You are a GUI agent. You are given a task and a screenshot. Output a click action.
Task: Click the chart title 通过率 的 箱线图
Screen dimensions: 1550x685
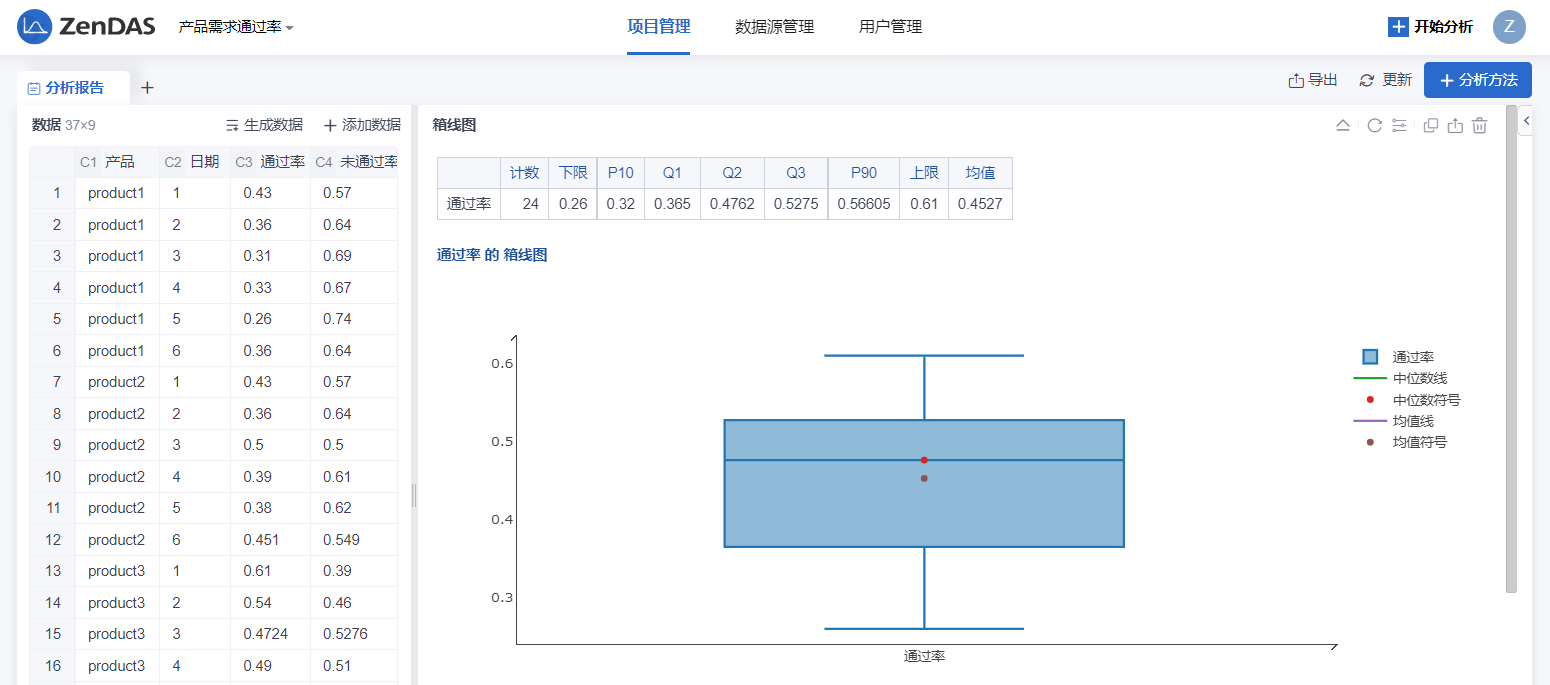492,255
